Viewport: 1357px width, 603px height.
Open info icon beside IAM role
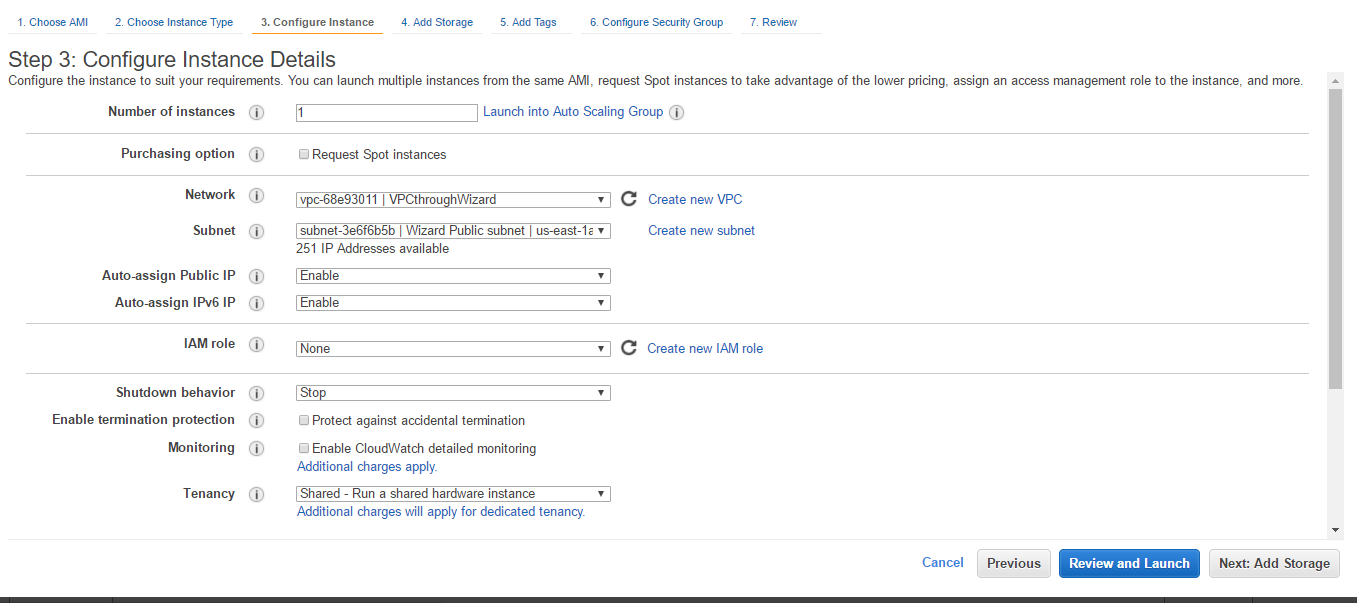click(256, 345)
